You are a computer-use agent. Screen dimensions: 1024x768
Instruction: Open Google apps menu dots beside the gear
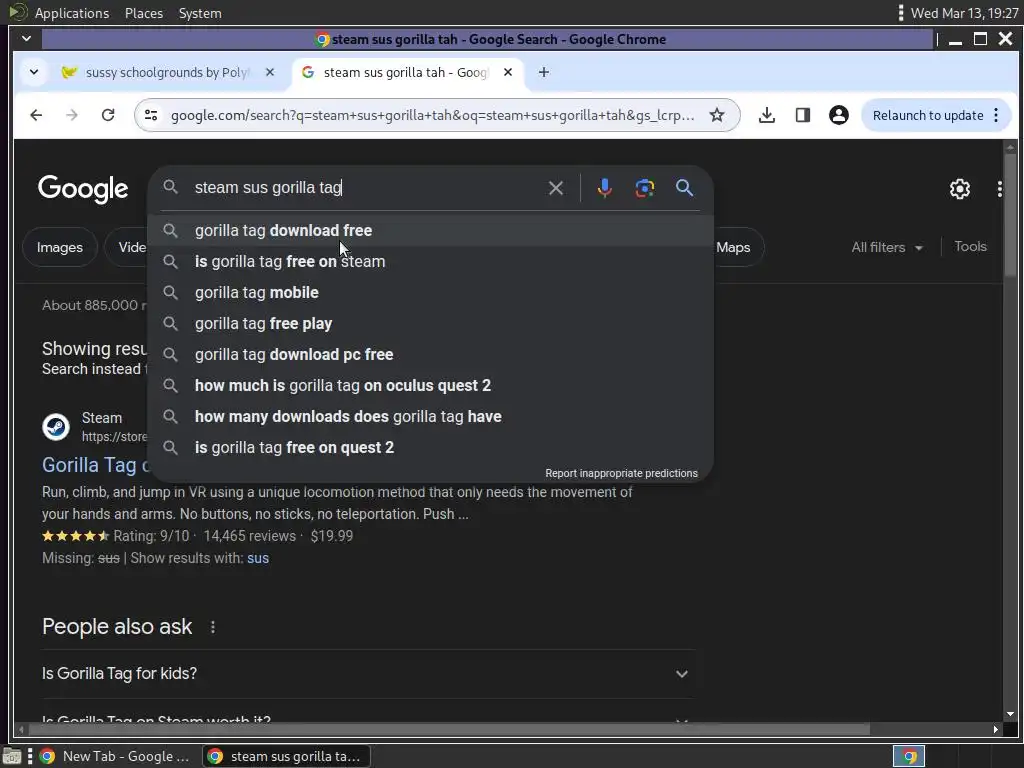pos(999,189)
